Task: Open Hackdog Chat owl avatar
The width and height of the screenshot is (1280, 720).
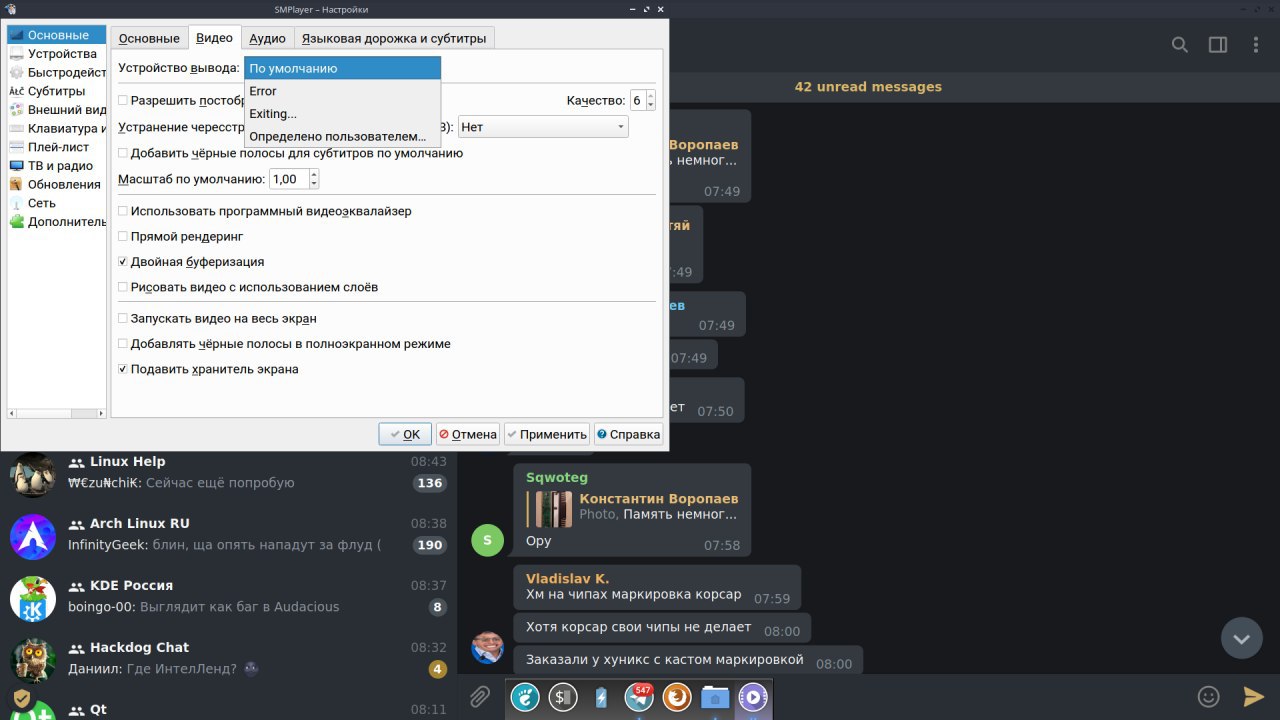Action: point(33,661)
